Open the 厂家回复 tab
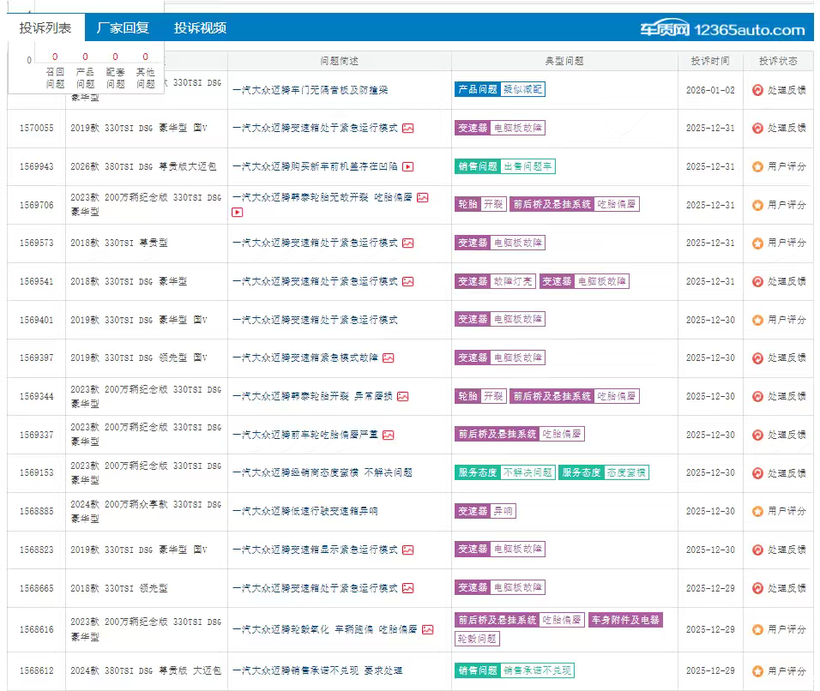 (x=121, y=28)
